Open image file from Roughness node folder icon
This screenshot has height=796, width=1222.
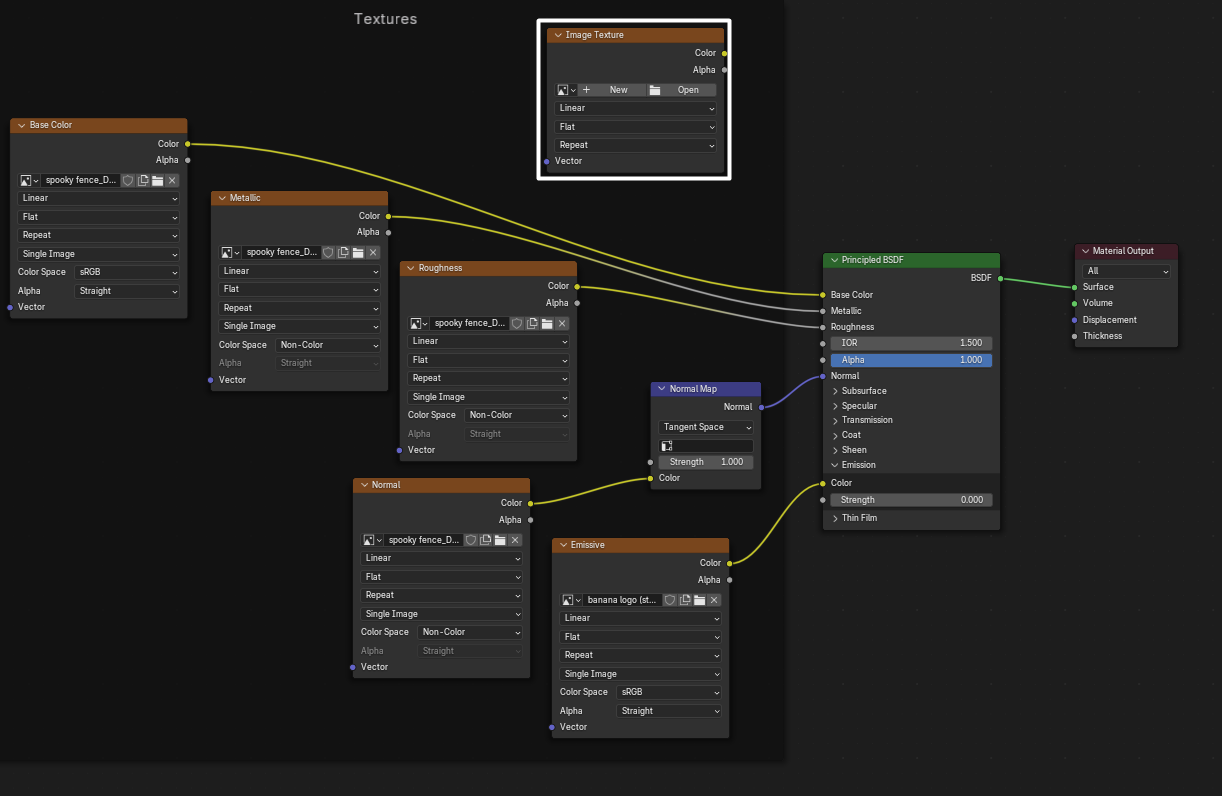tap(547, 324)
